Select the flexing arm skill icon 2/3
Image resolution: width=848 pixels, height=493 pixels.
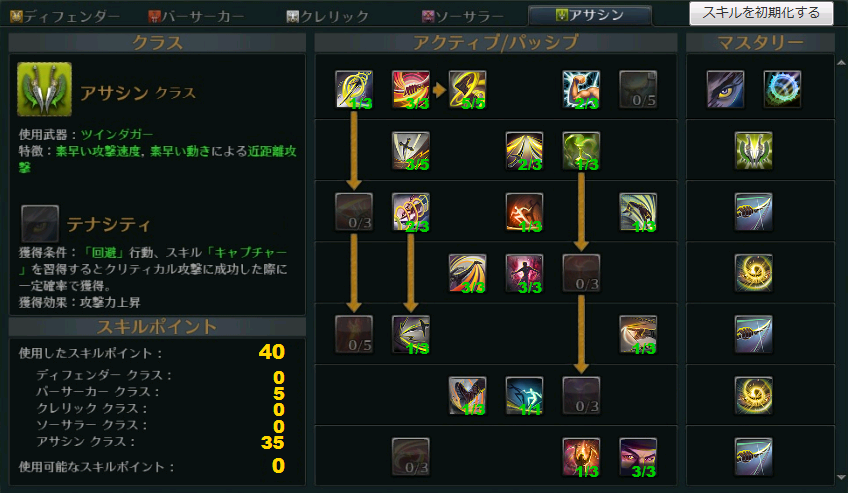[x=581, y=89]
